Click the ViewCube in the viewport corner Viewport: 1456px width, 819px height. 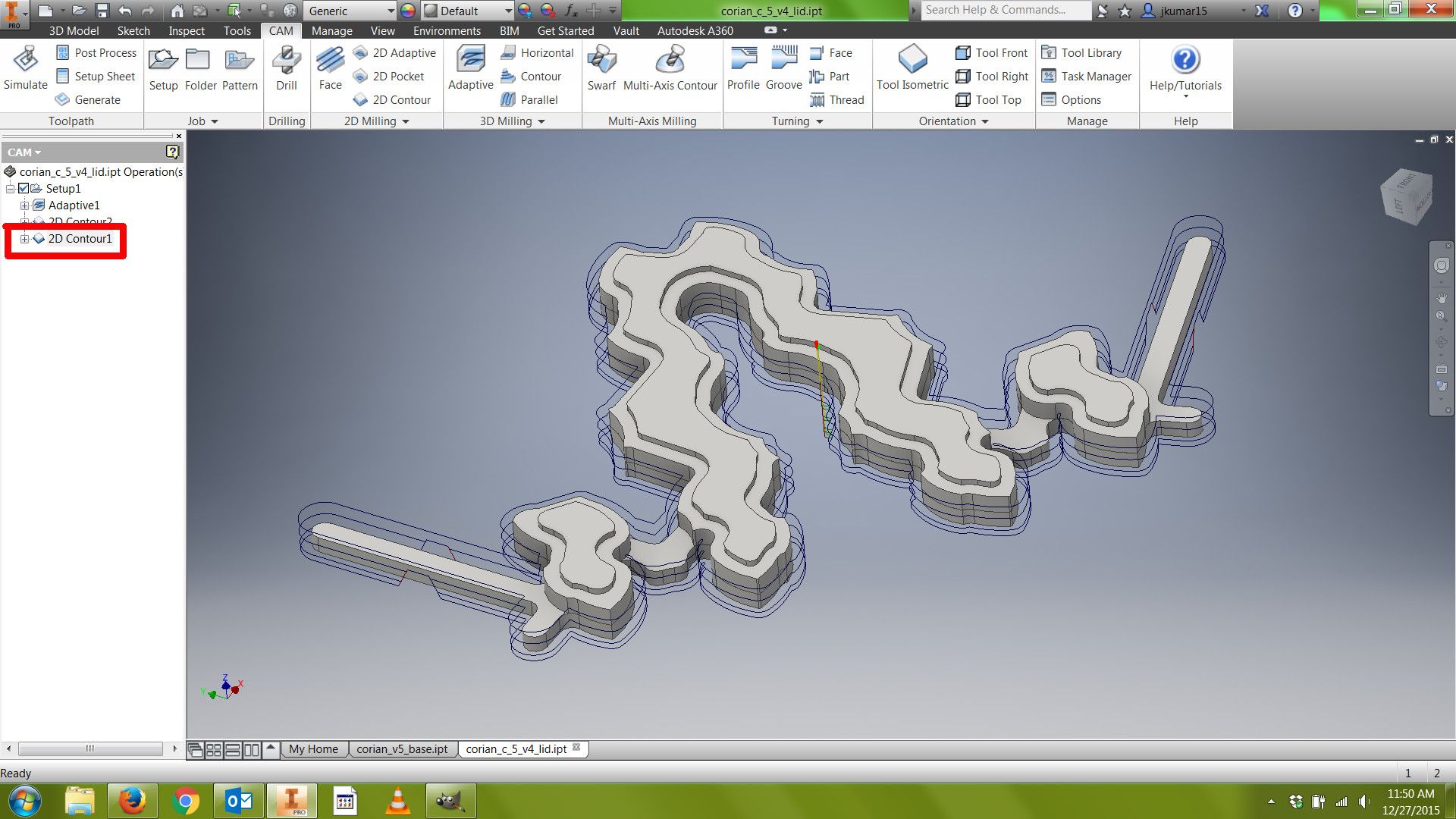pos(1407,197)
